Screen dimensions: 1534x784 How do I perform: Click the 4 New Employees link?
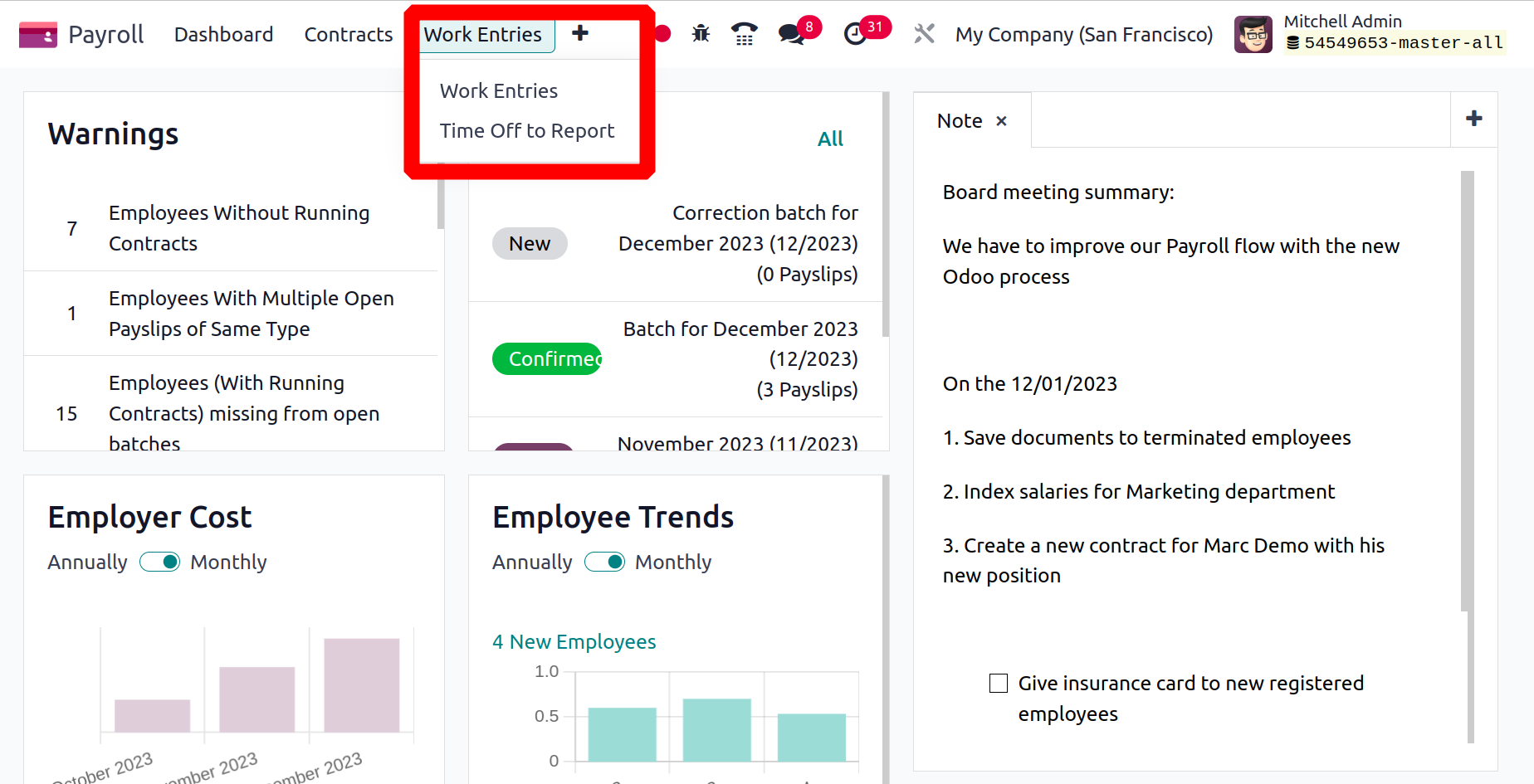(574, 642)
